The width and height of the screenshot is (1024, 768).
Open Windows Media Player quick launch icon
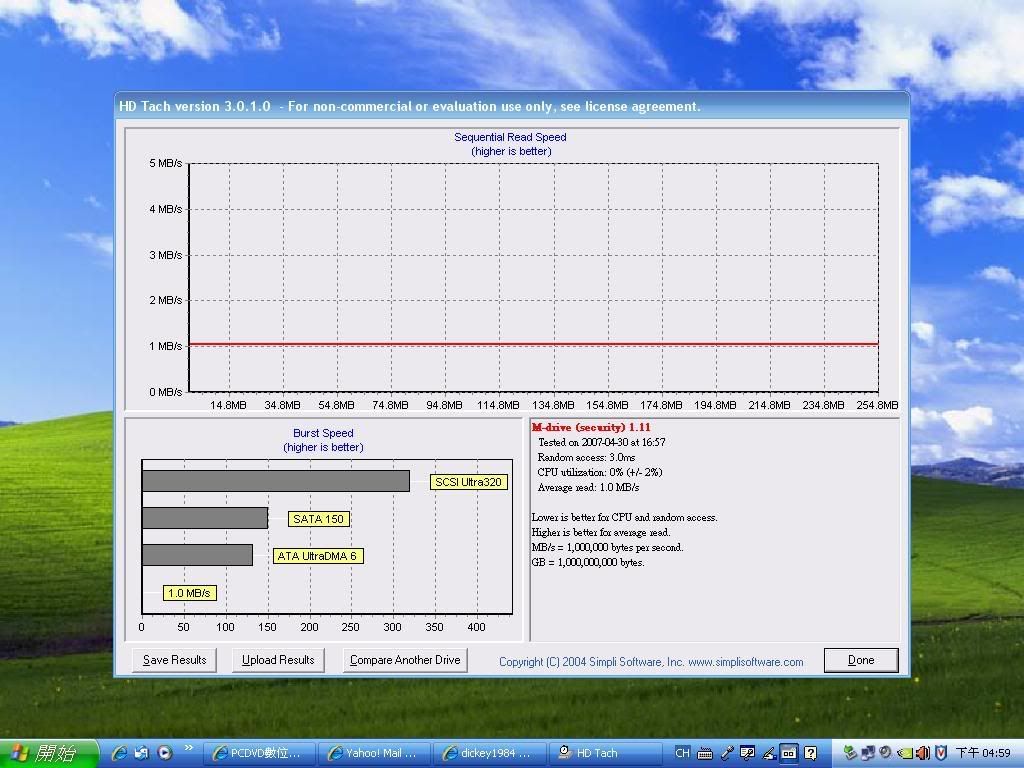point(164,753)
